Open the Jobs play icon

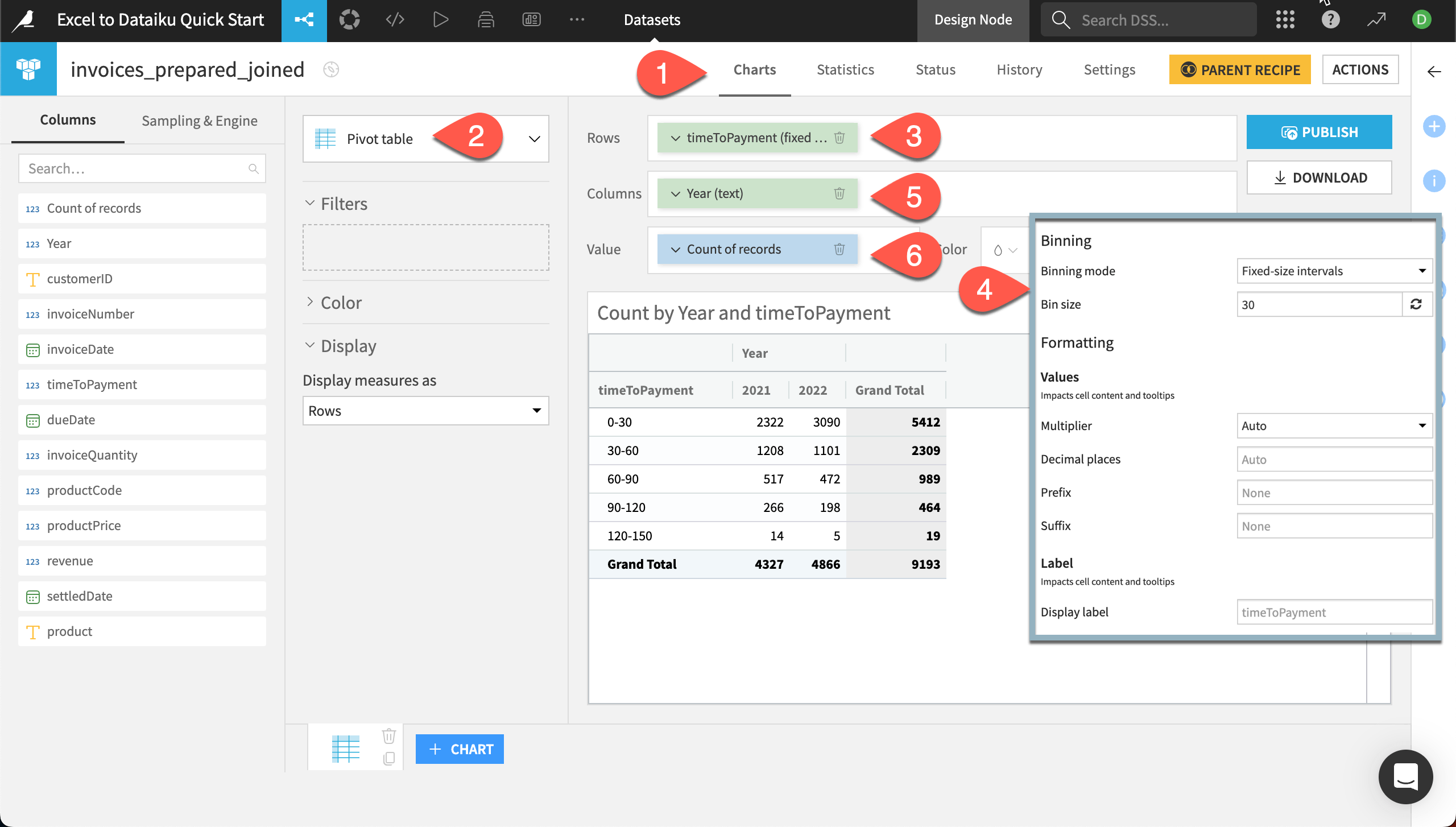click(440, 20)
